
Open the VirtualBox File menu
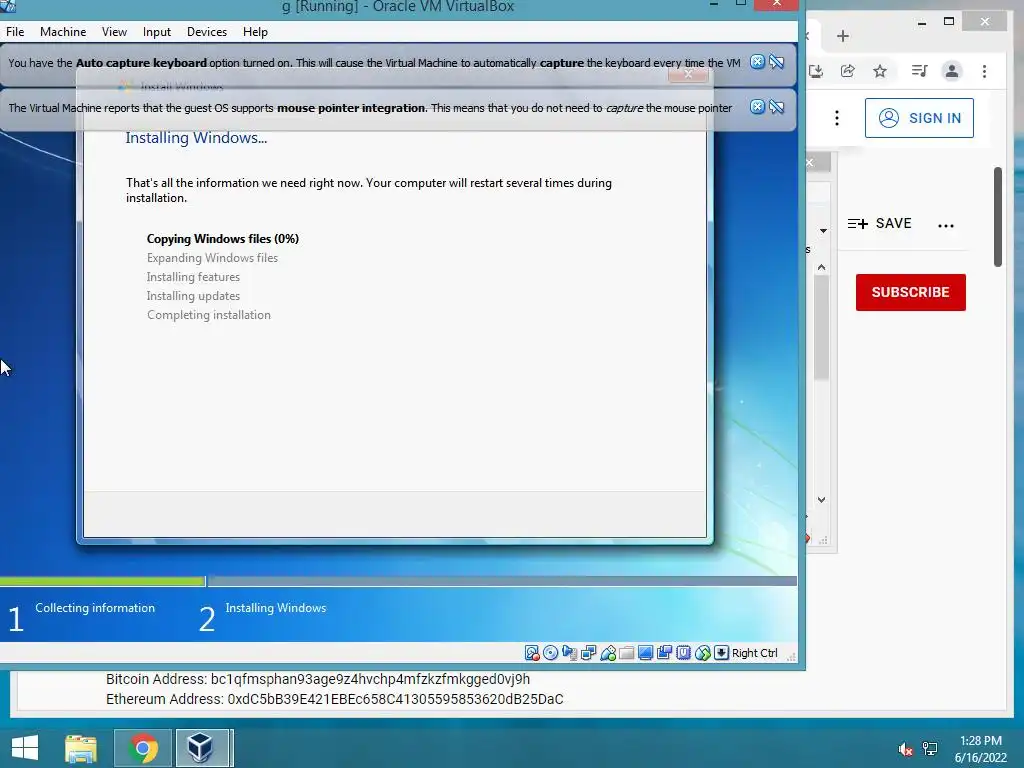(15, 31)
